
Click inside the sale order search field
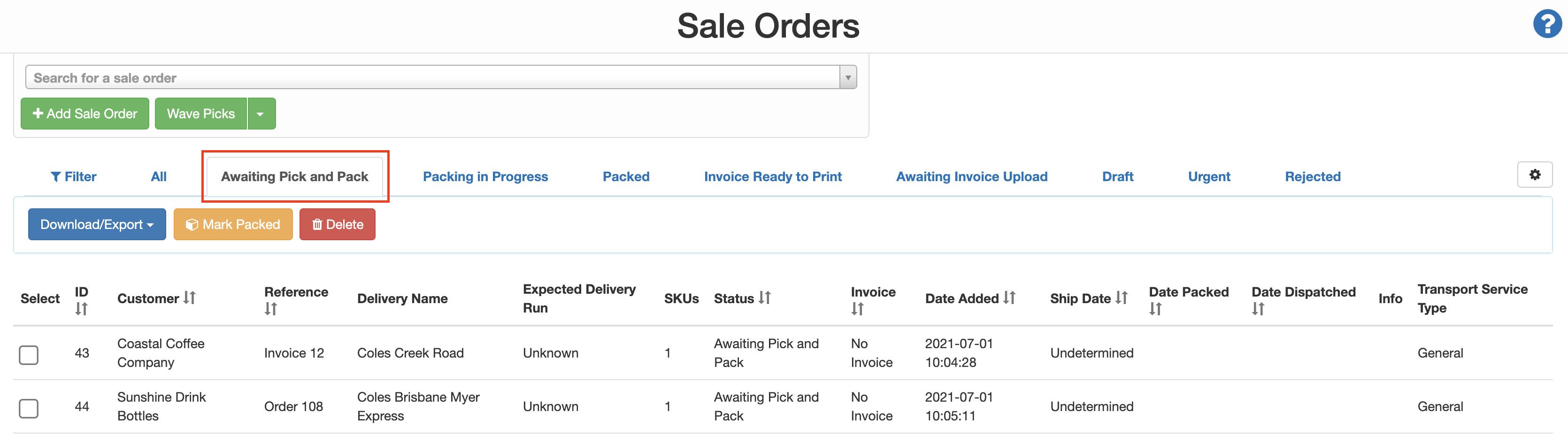426,76
